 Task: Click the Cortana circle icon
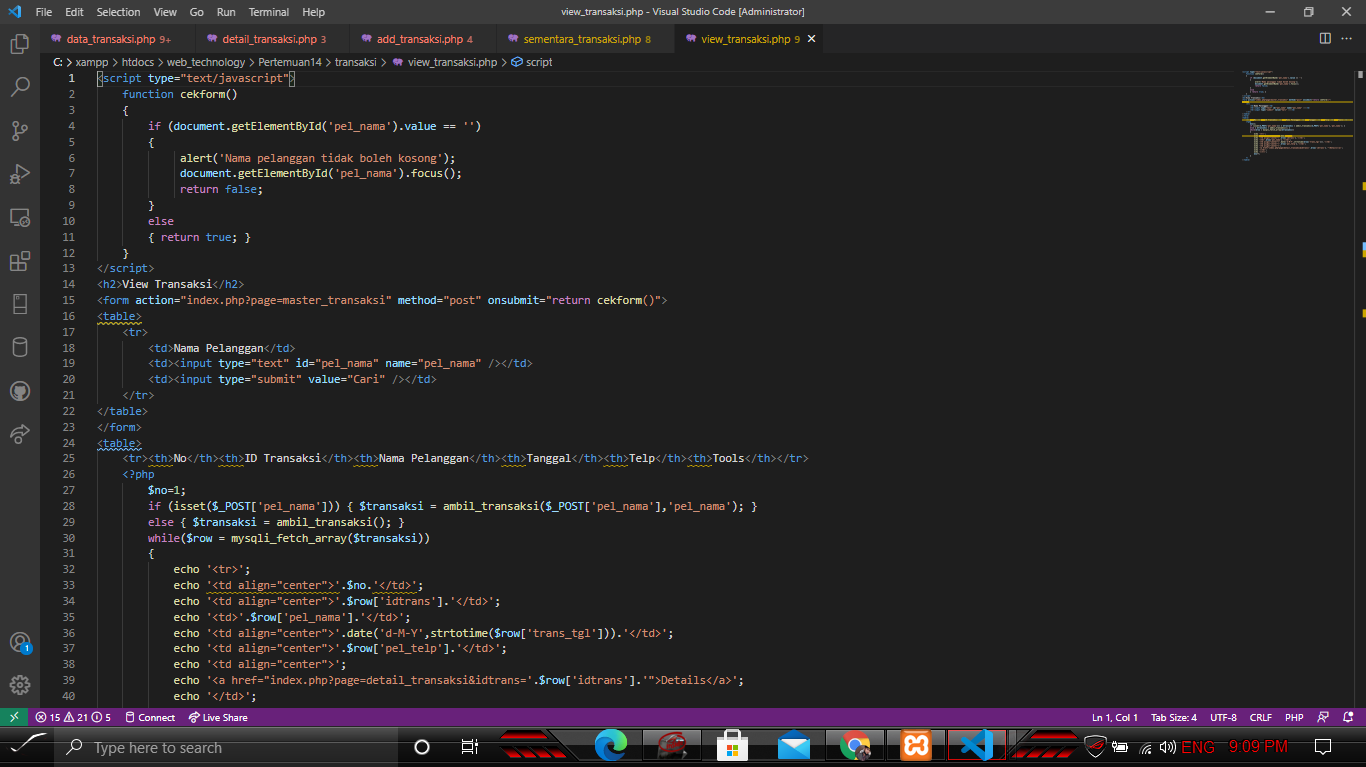tap(422, 747)
